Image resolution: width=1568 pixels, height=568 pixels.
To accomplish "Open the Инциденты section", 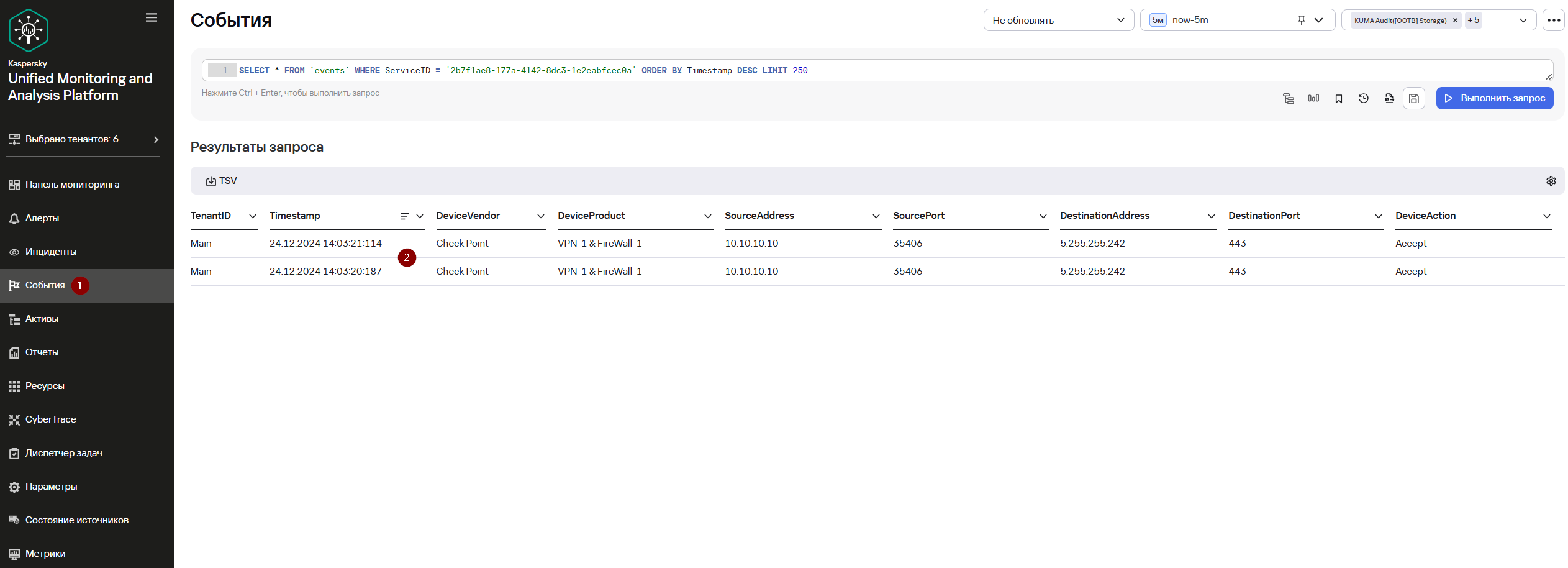I will pos(87,252).
